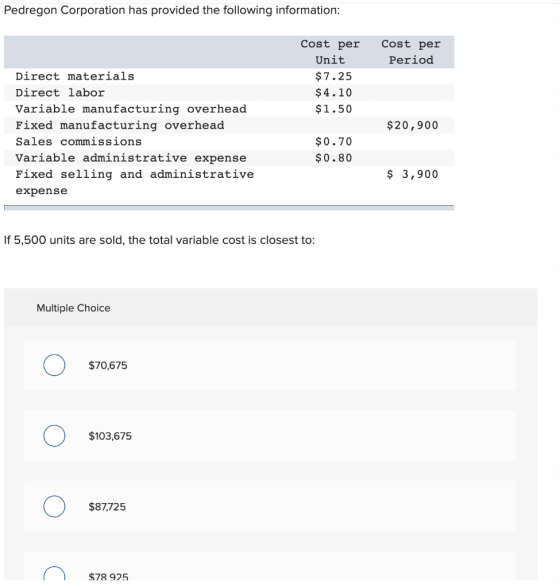Viewport: 560px width, 588px height.
Task: Click the Cost per Period column header
Action: coord(411,52)
